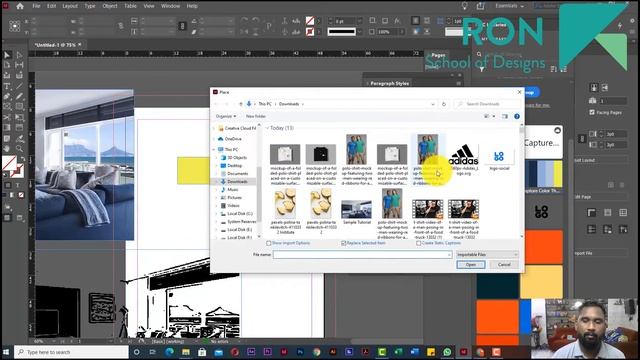Open Chrome from the taskbar
Viewport: 640px width, 360px height.
click(317, 352)
